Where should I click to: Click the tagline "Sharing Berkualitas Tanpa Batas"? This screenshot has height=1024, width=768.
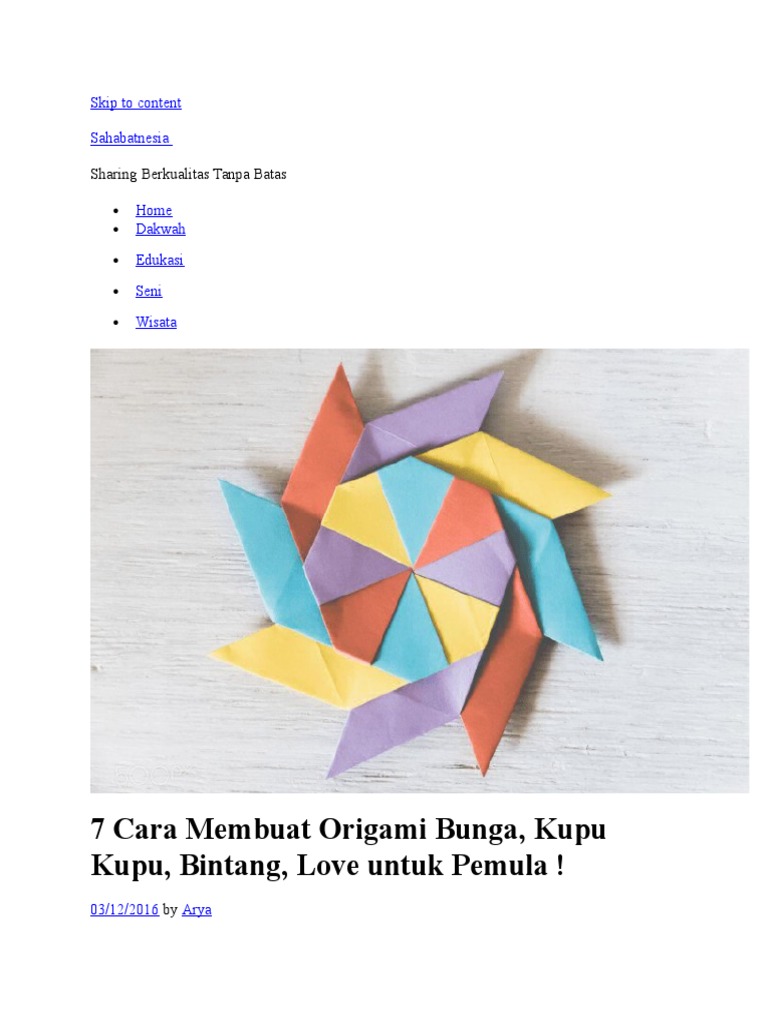[188, 174]
